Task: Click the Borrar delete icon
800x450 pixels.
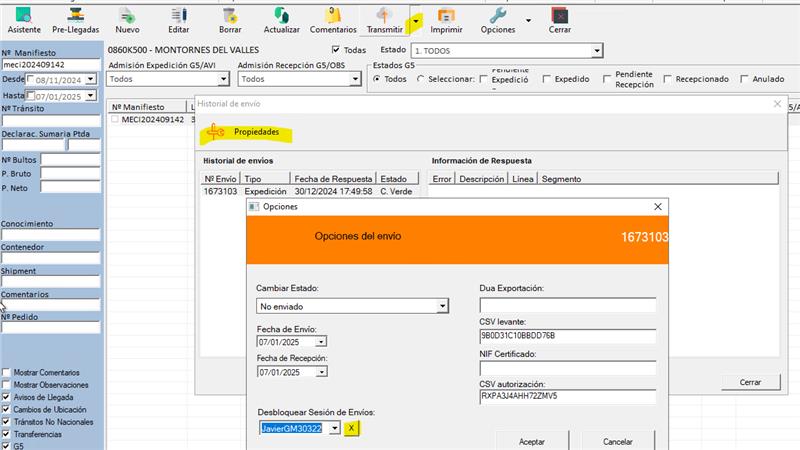Action: (x=230, y=18)
